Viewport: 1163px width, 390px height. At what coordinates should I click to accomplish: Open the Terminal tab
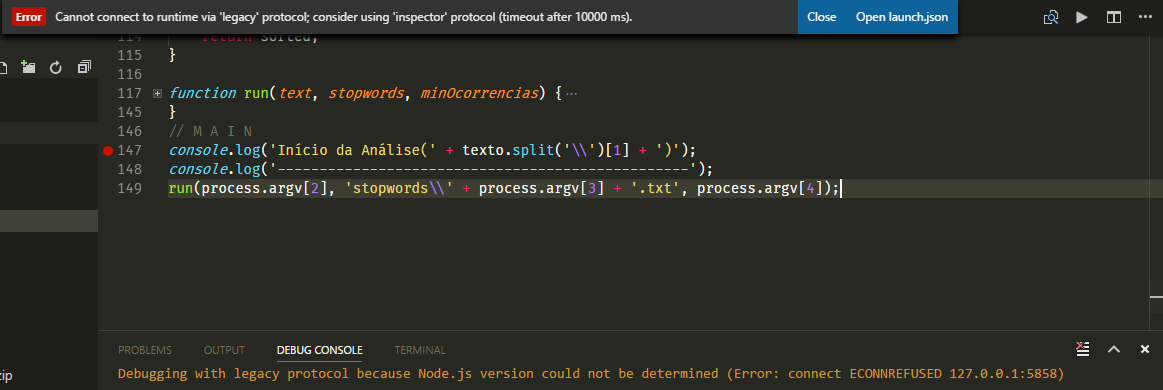pyautogui.click(x=420, y=350)
